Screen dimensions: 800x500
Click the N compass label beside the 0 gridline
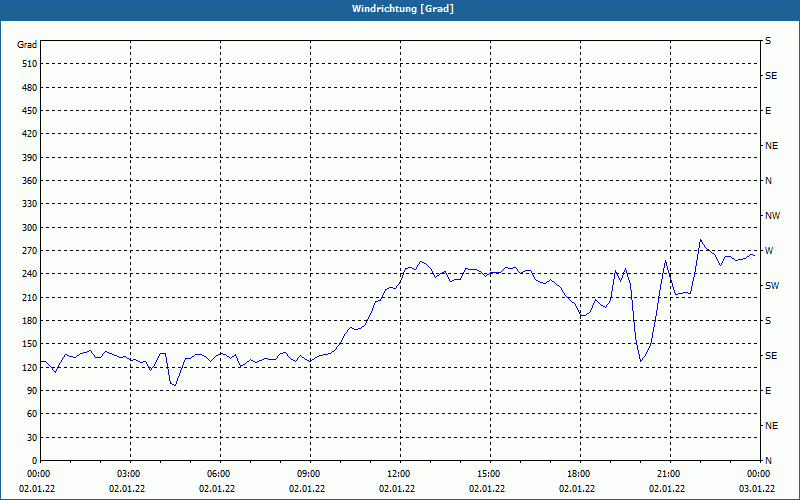click(768, 461)
